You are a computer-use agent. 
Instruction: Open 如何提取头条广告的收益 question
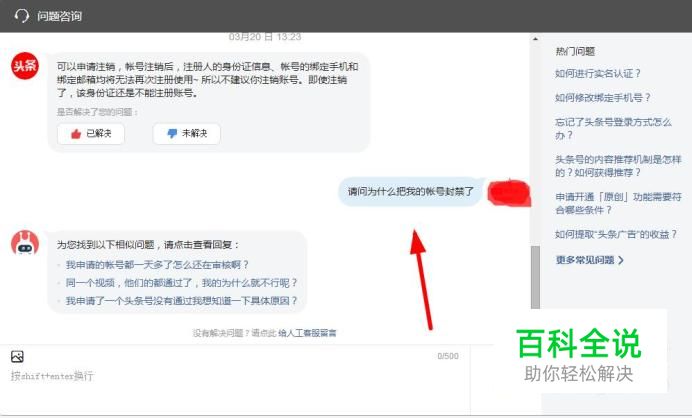616,234
